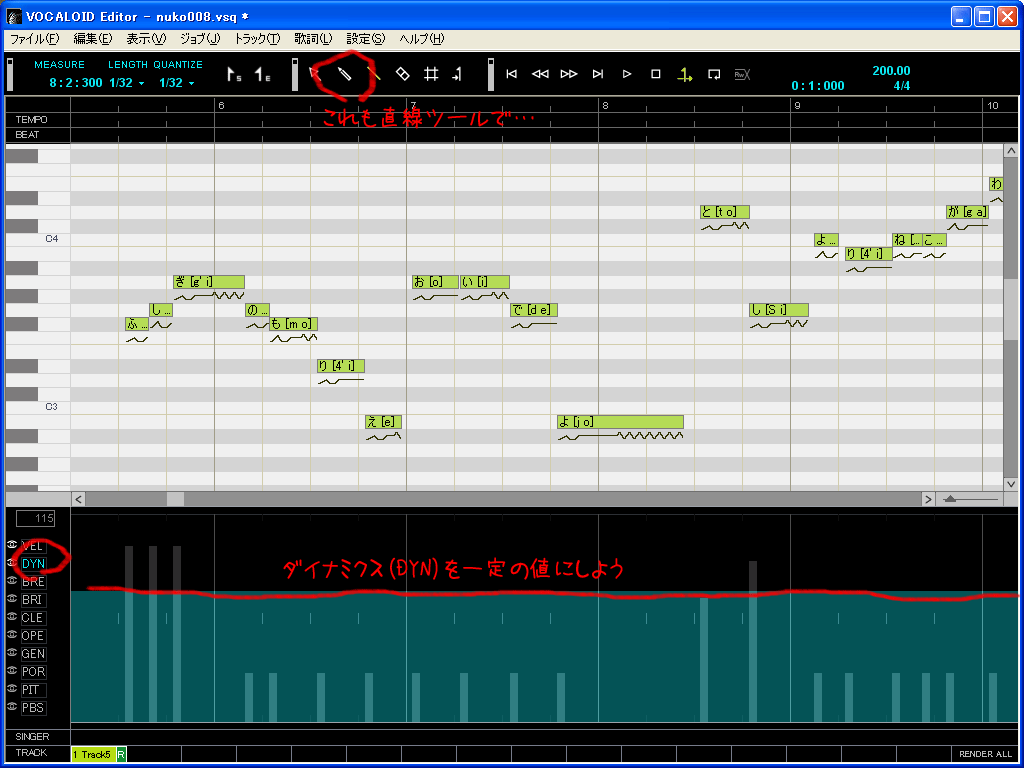Toggle the grid icon in toolbar

(431, 74)
